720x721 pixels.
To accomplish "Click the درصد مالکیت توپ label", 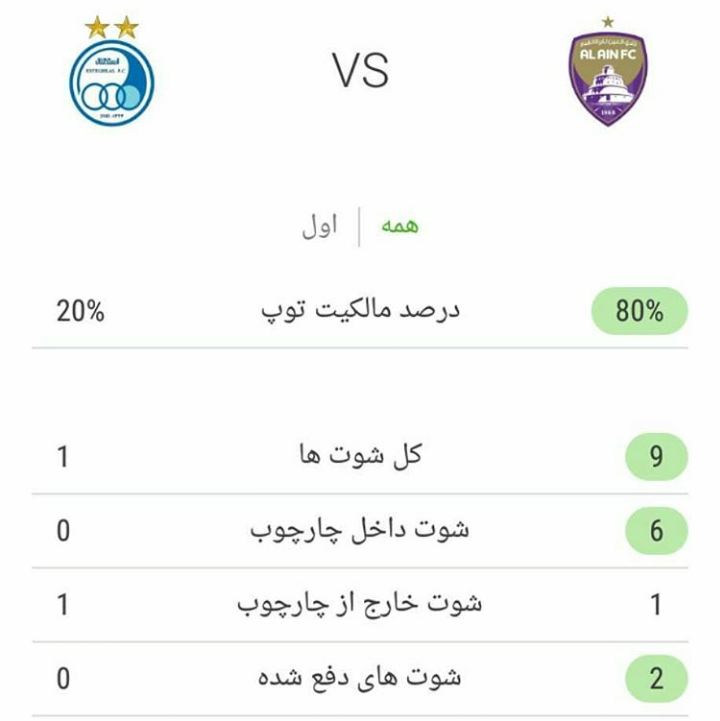I will click(360, 311).
